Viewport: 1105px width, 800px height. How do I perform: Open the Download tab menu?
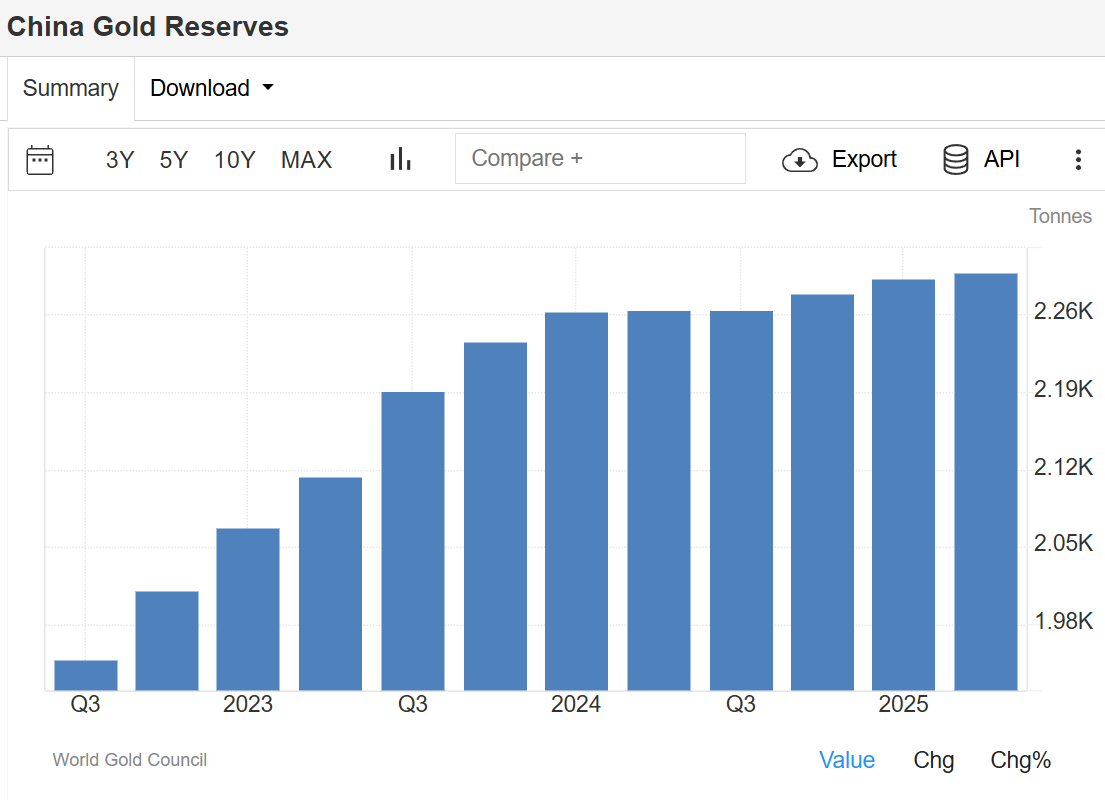click(200, 88)
